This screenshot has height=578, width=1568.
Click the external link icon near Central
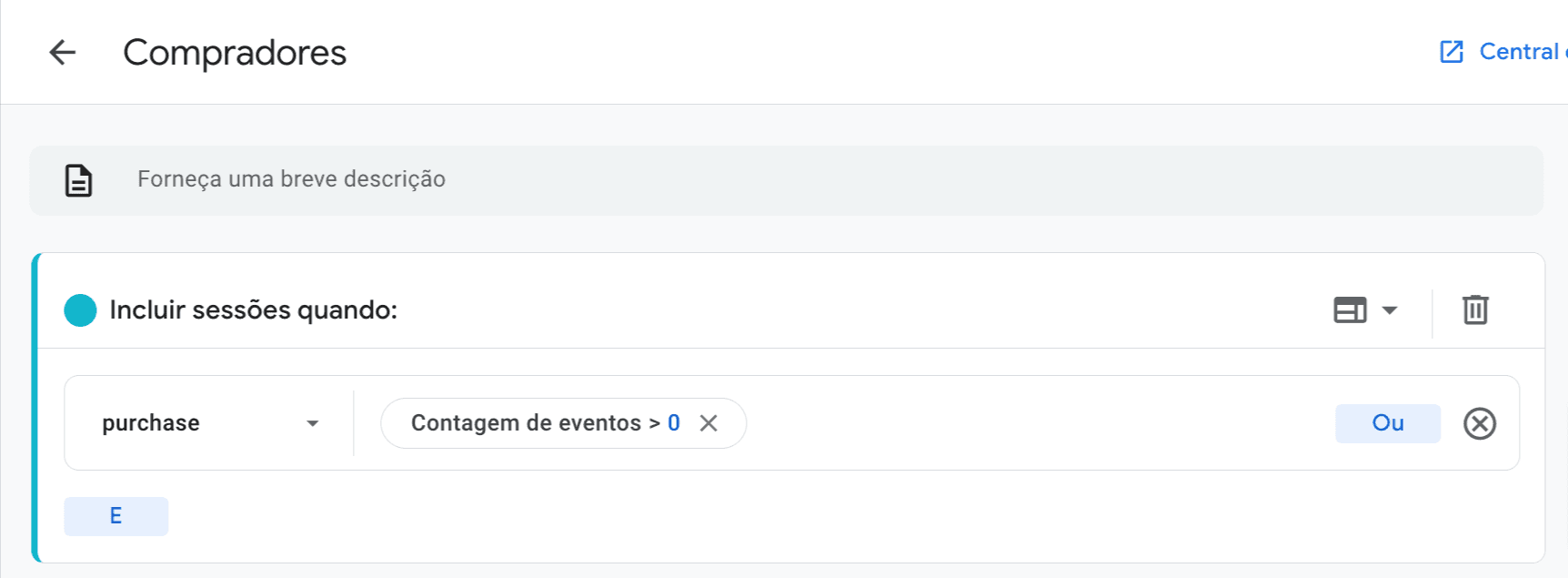coord(1450,51)
